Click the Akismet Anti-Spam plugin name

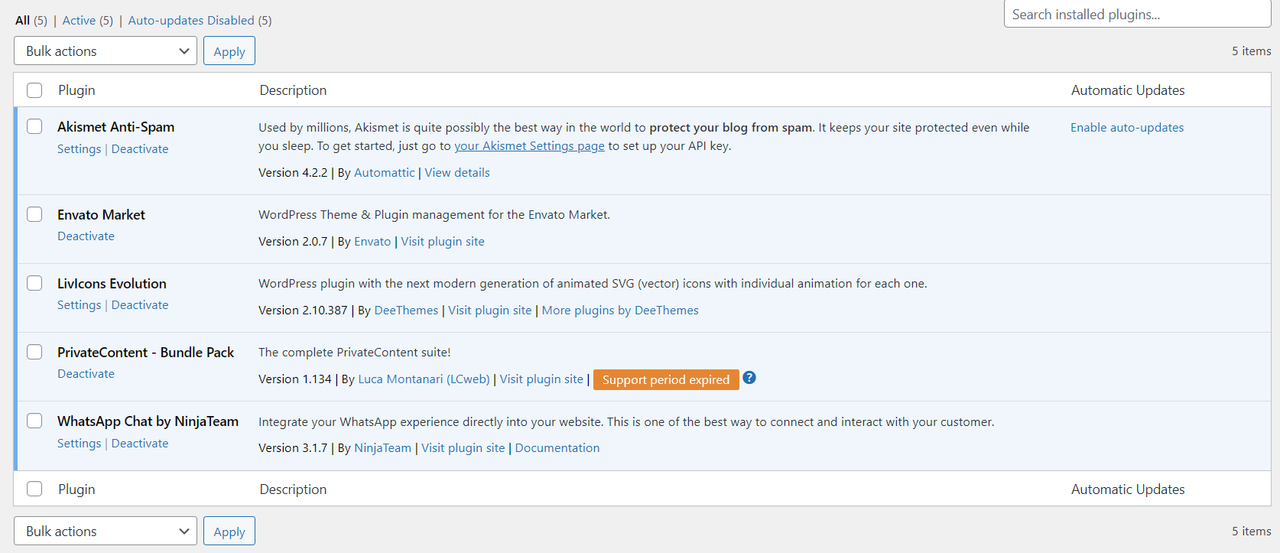coord(116,127)
